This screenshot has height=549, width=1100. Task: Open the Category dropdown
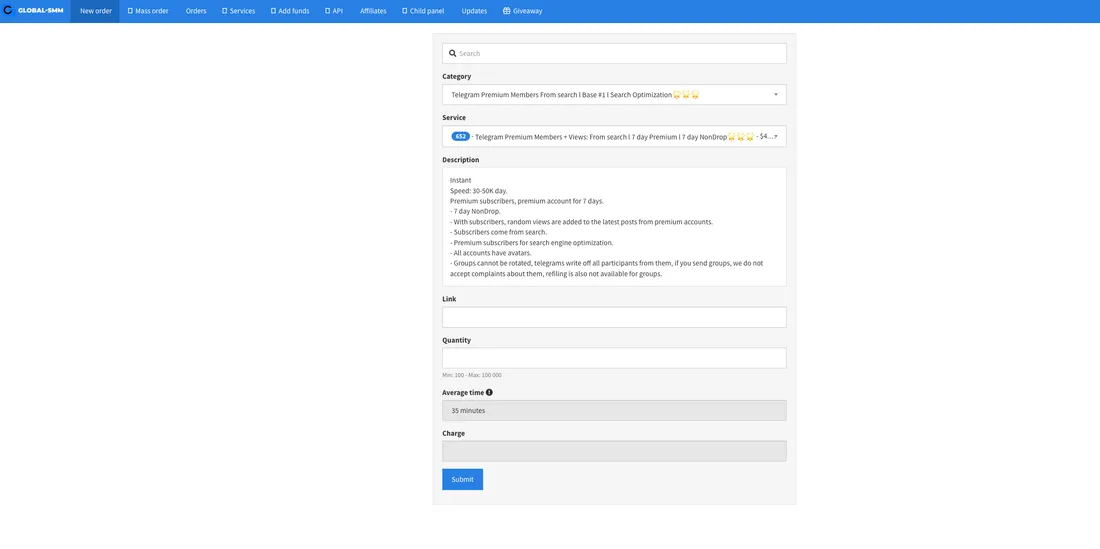tap(614, 95)
